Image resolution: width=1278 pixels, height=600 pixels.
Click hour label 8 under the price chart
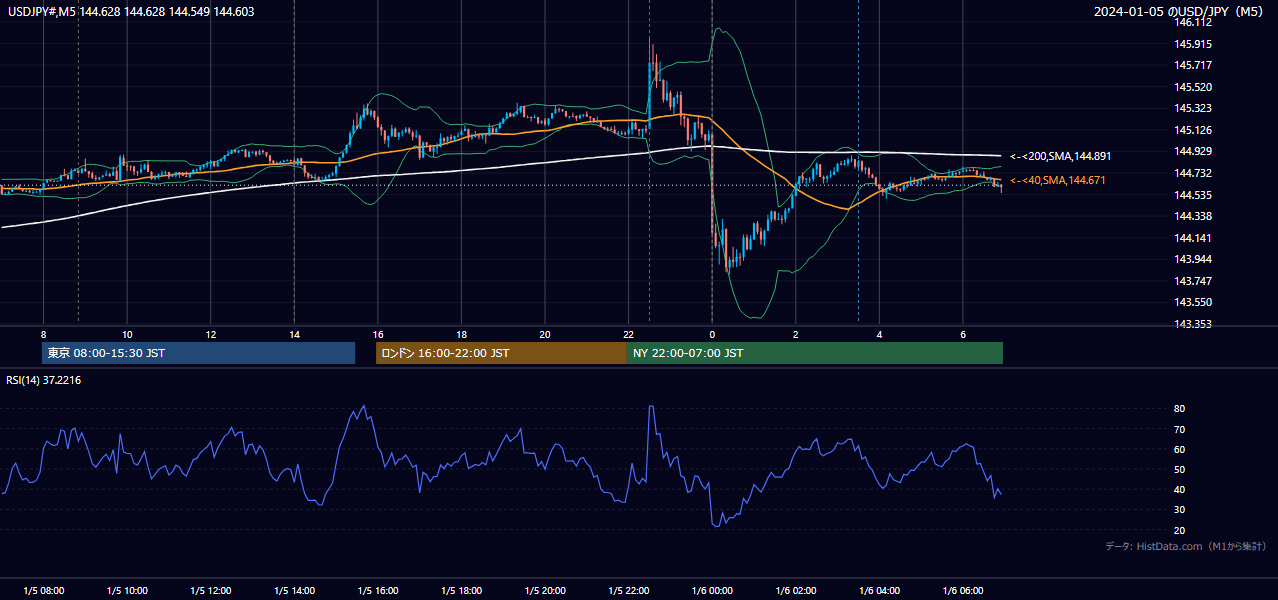point(43,334)
